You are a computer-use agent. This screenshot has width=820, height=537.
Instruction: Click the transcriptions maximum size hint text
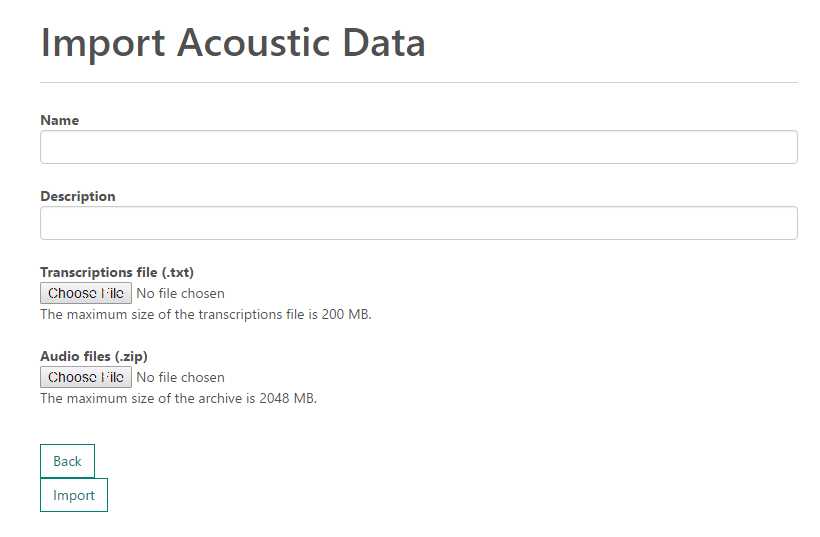pos(205,314)
